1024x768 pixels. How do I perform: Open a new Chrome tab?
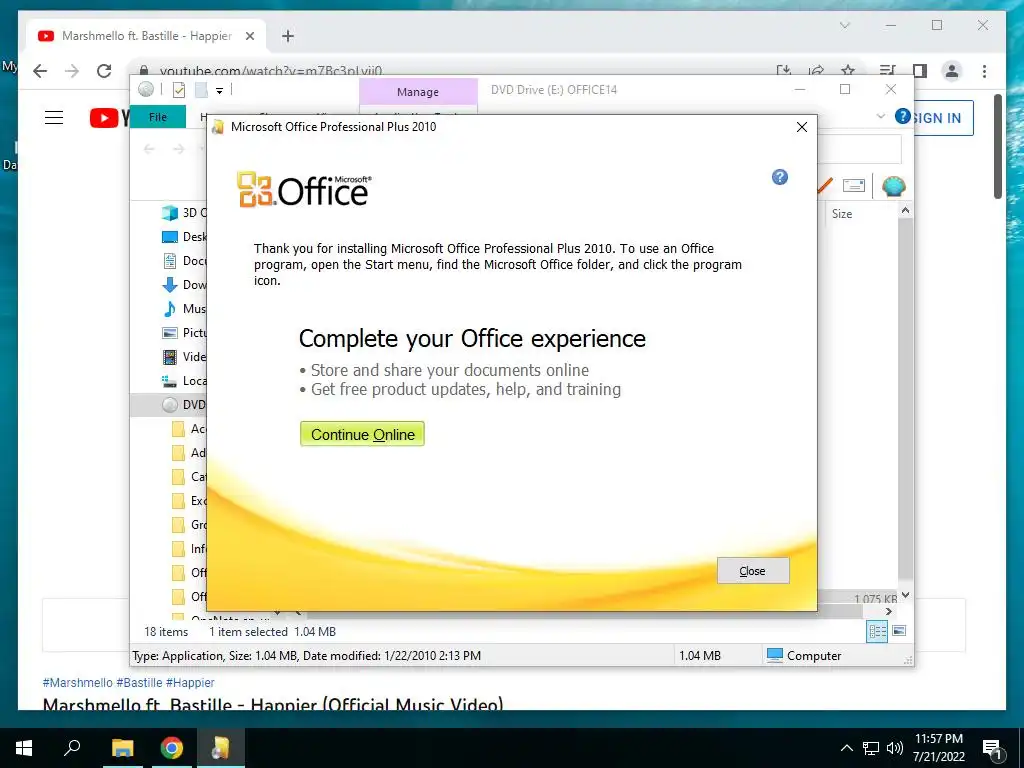click(x=288, y=37)
